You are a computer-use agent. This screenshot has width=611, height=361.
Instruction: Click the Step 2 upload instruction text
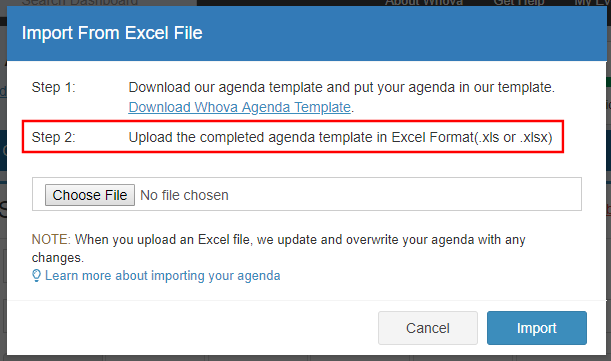click(x=341, y=137)
